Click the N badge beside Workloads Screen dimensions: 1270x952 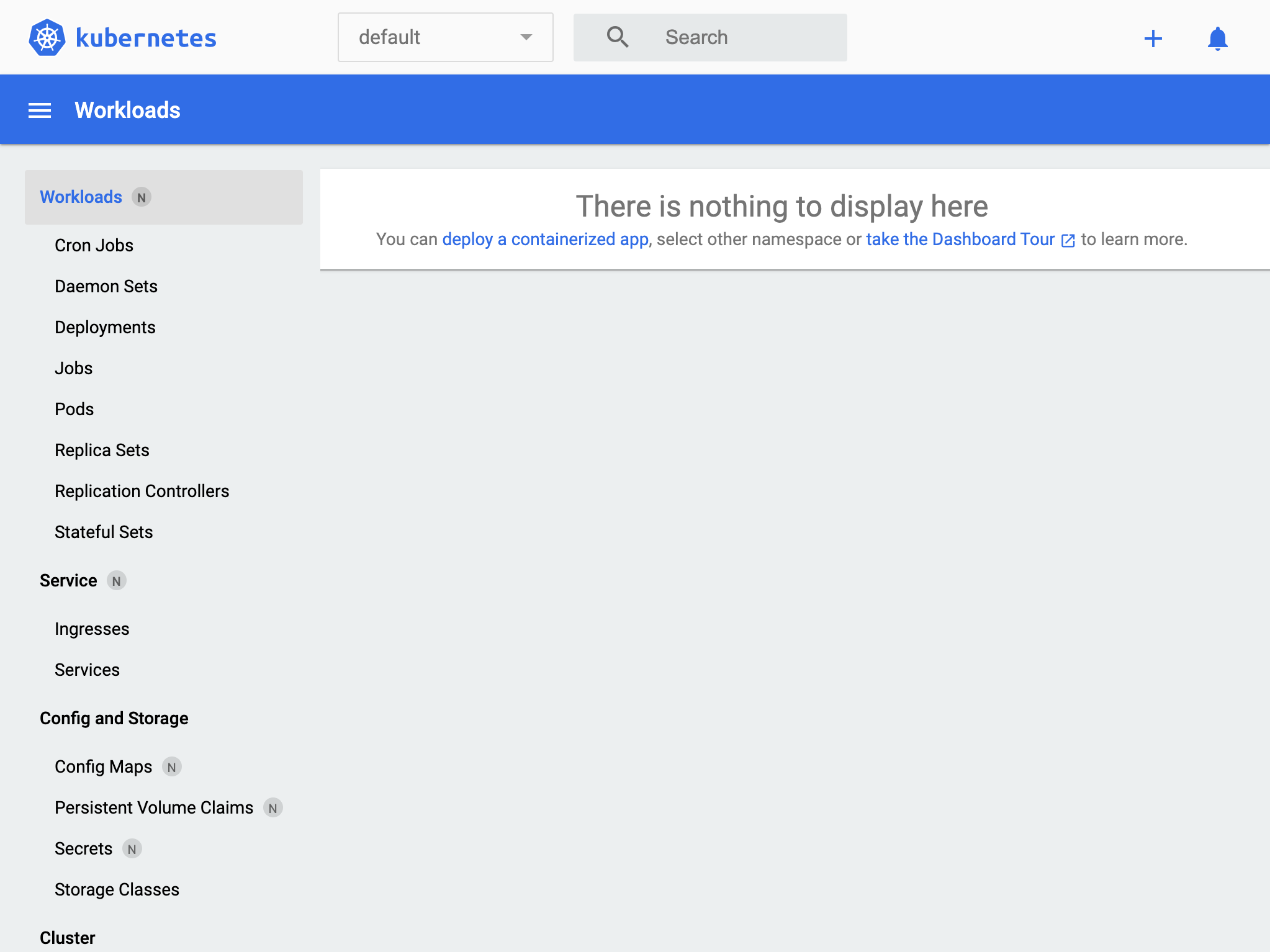pyautogui.click(x=142, y=197)
